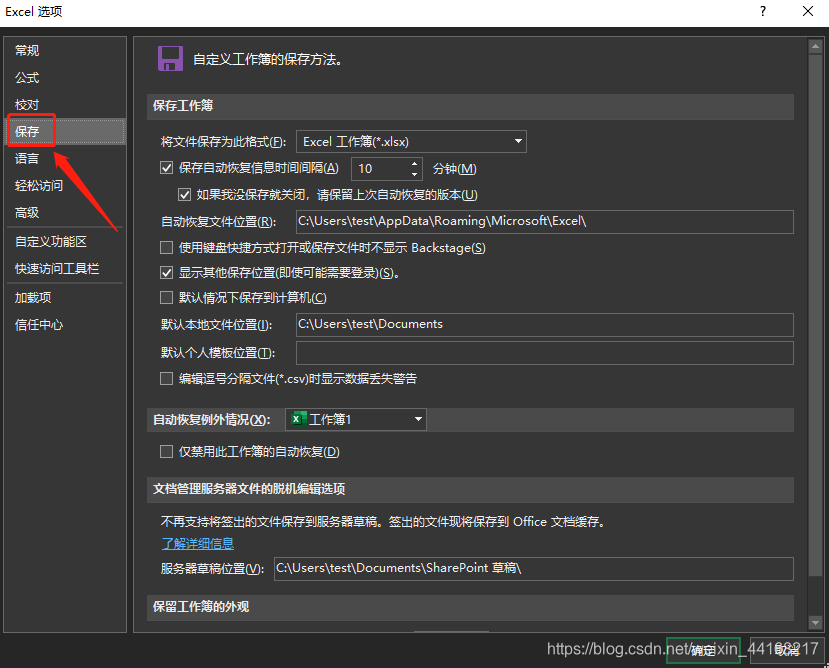The height and width of the screenshot is (668, 829).
Task: Click the empty 默认个人模板位置 field
Action: click(x=545, y=353)
